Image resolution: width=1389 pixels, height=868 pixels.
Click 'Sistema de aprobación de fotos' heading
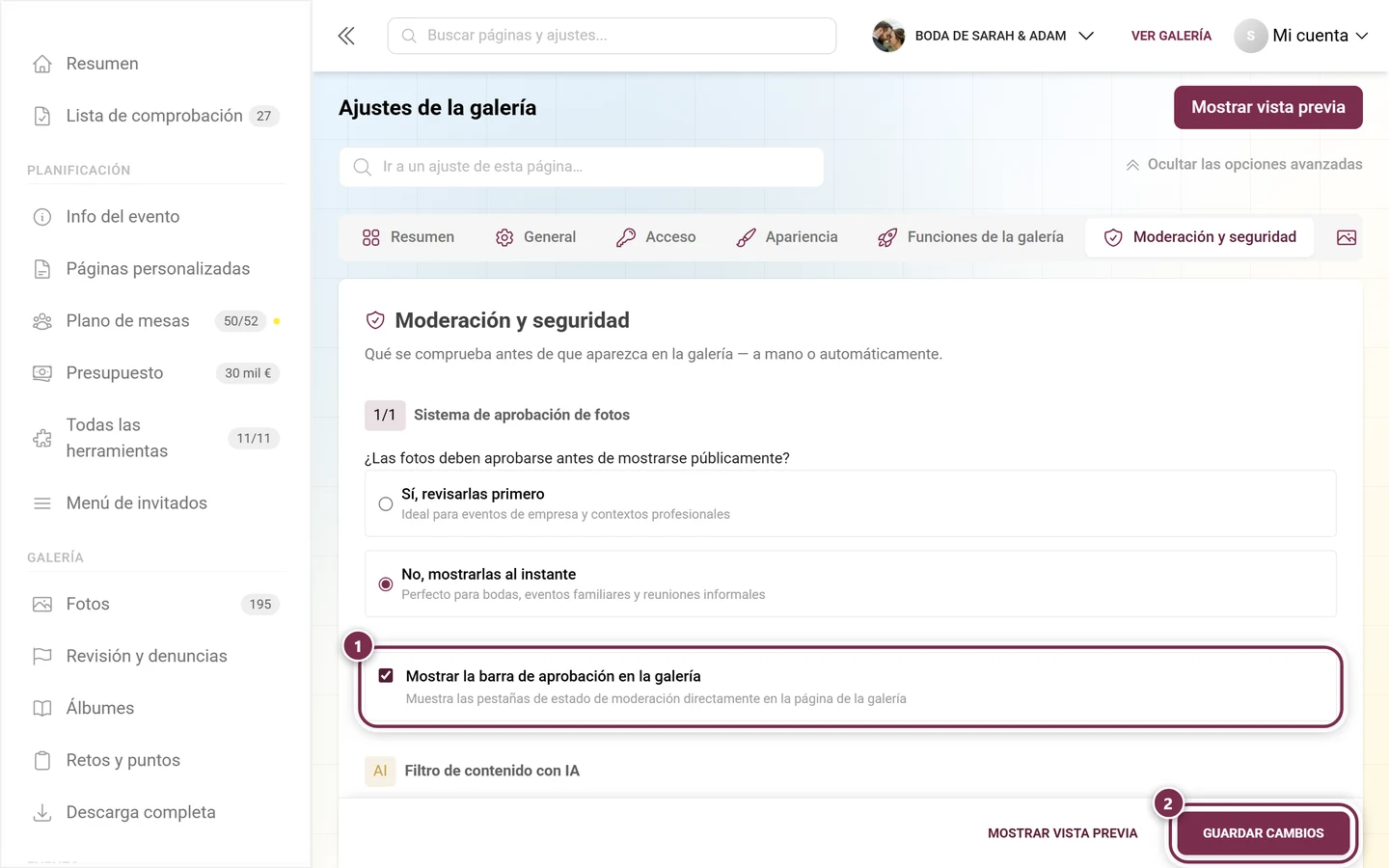522,415
